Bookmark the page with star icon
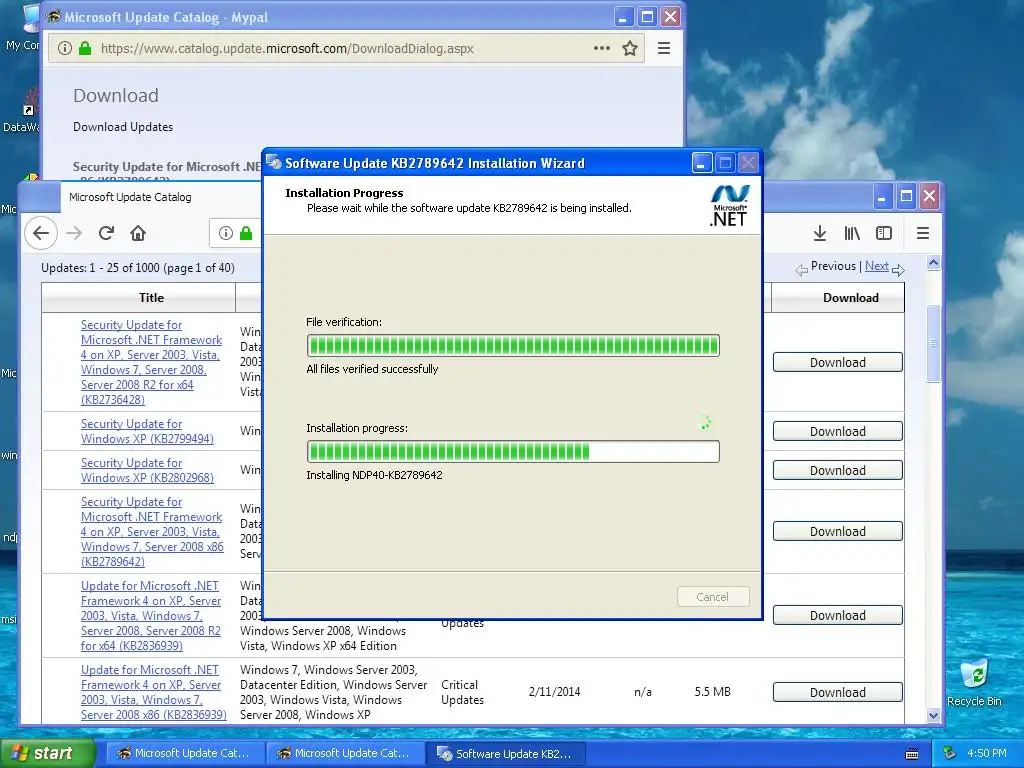 (x=630, y=48)
